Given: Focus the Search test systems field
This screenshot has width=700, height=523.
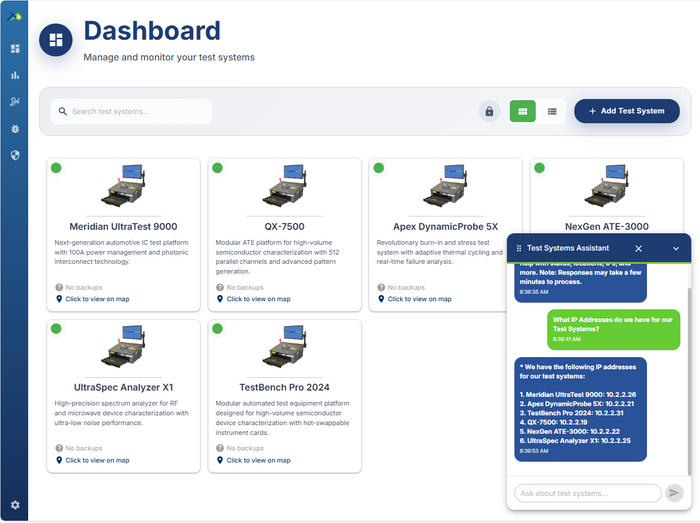Looking at the screenshot, I should 135,111.
